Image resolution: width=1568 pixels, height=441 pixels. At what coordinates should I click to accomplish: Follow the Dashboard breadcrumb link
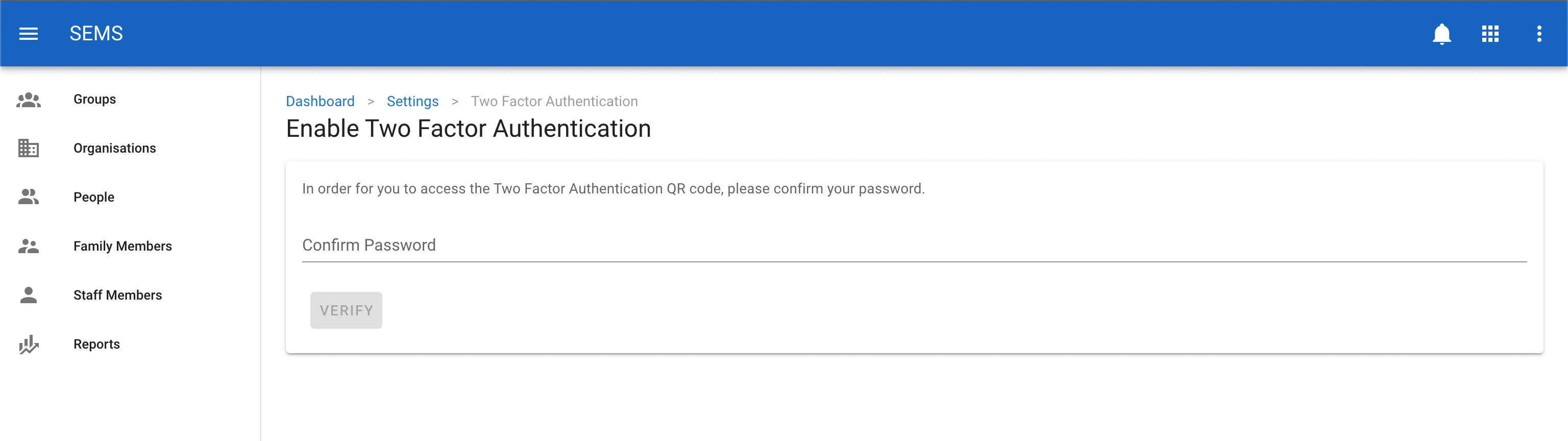tap(320, 101)
